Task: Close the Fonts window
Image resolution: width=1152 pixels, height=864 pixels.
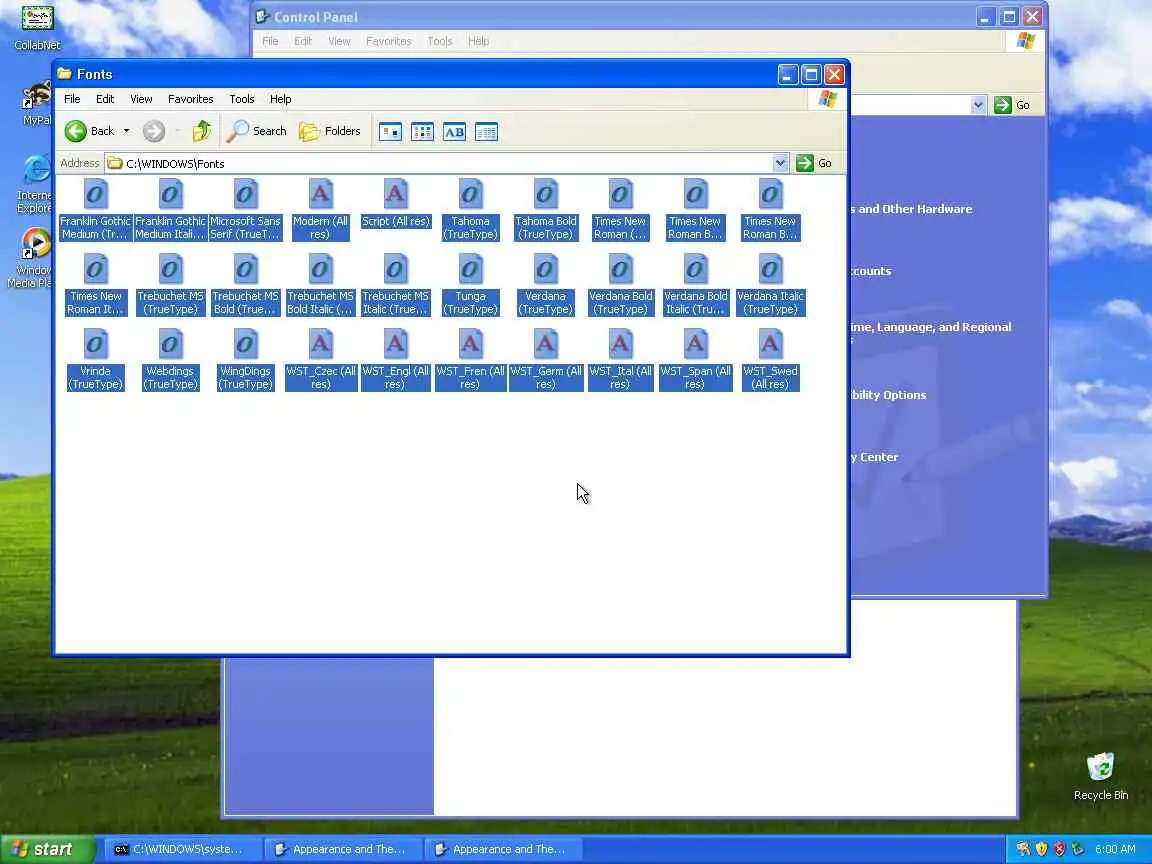Action: (x=835, y=74)
